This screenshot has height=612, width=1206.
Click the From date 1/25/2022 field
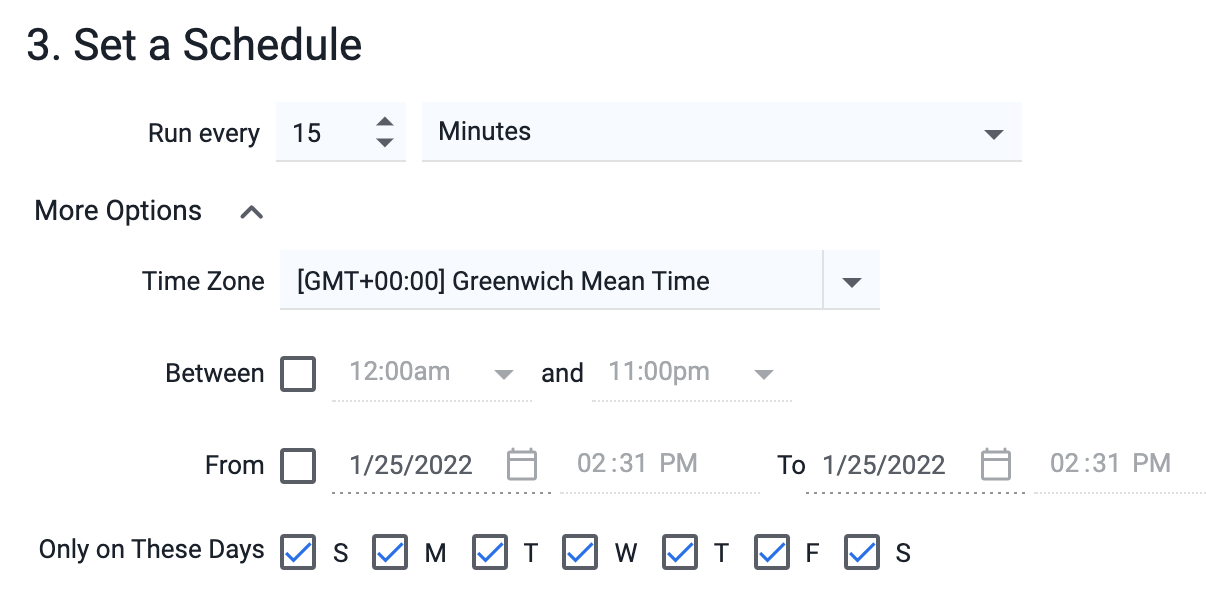click(411, 465)
